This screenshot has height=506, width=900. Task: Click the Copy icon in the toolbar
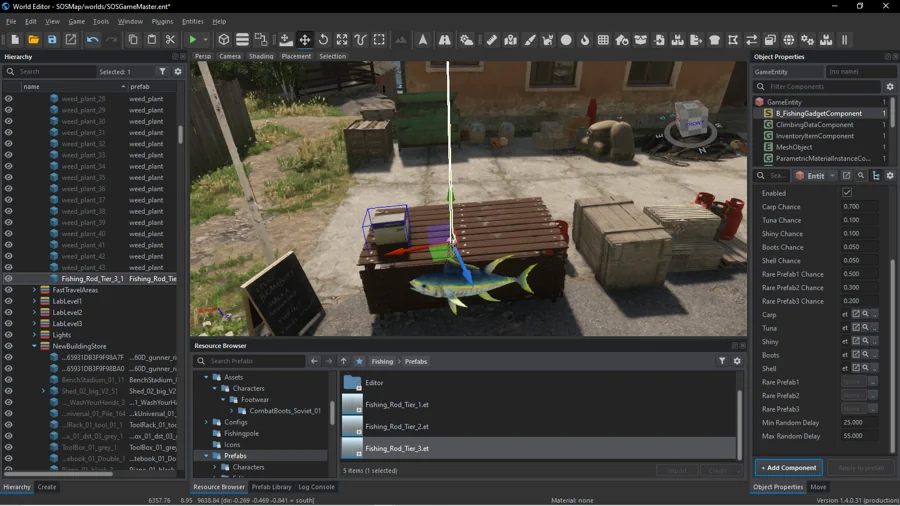[133, 40]
